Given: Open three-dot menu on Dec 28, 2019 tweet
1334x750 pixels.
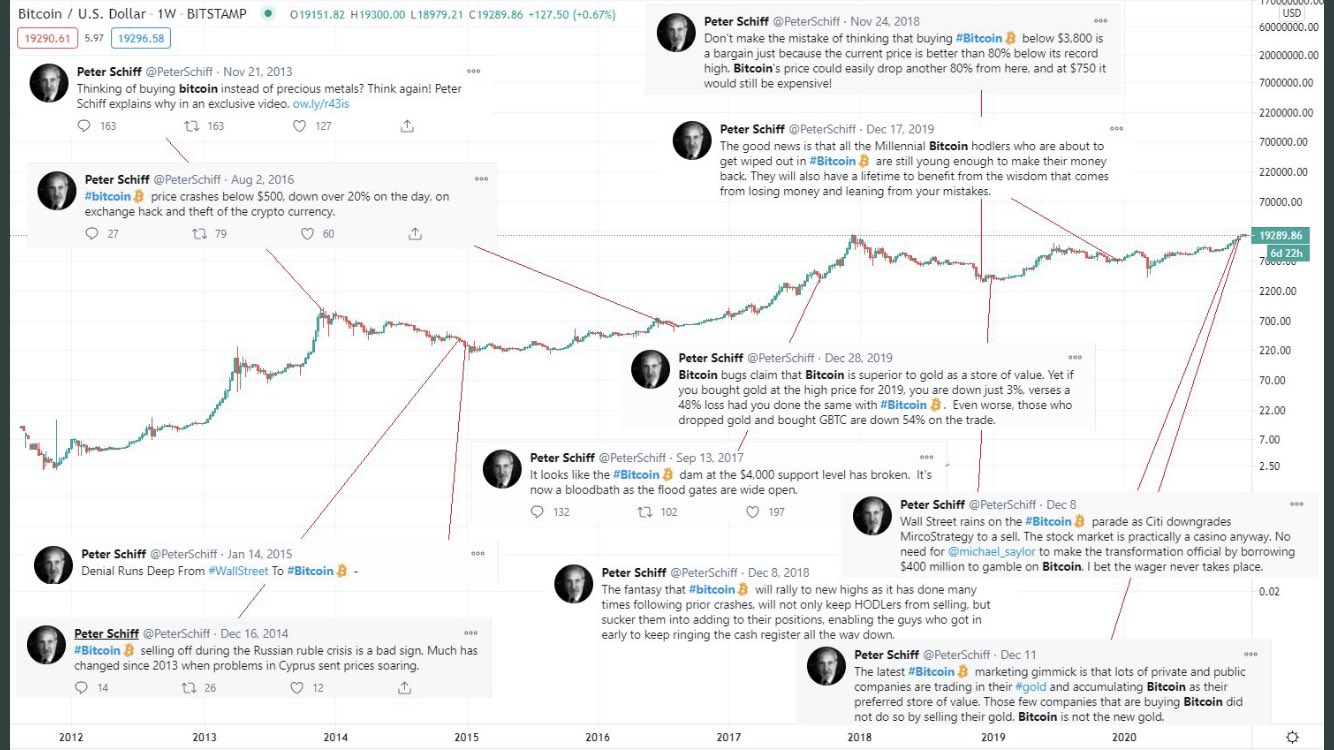Looking at the screenshot, I should coord(1075,357).
